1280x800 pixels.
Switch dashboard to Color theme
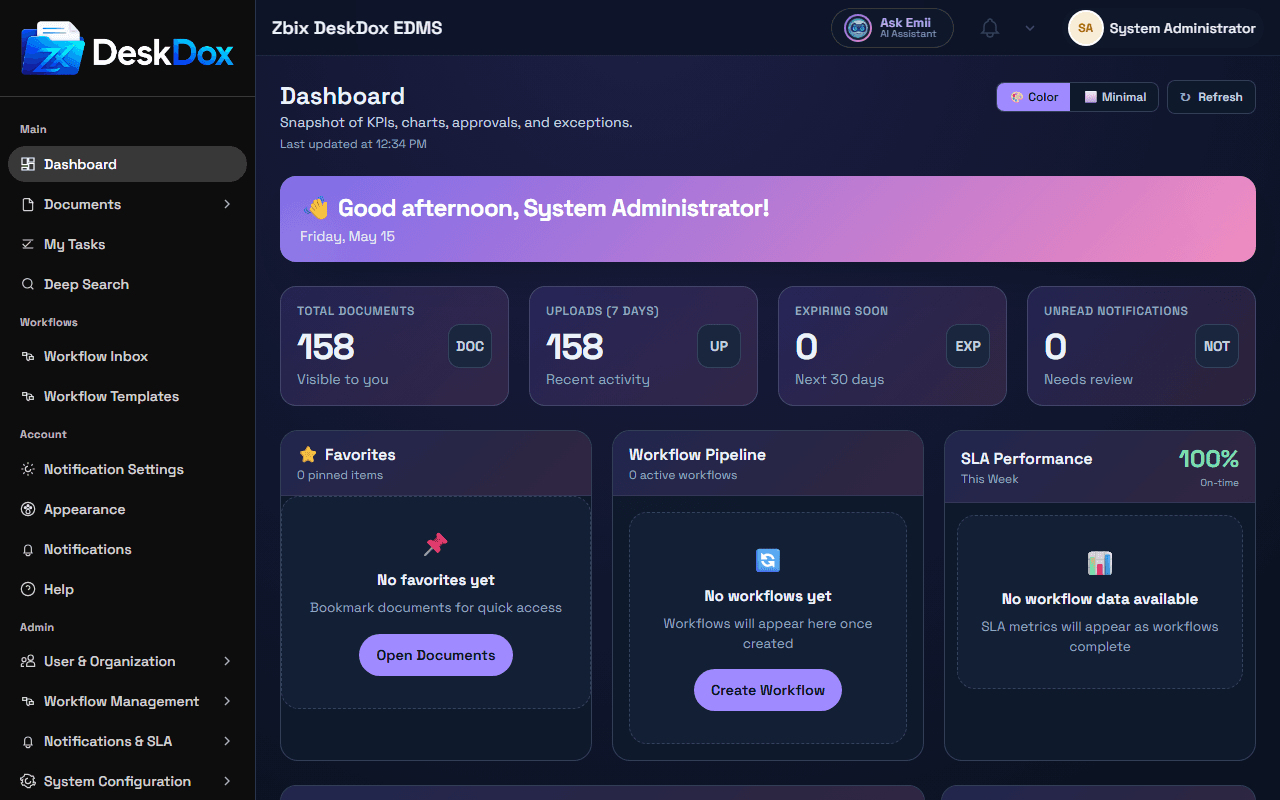[x=1034, y=97]
